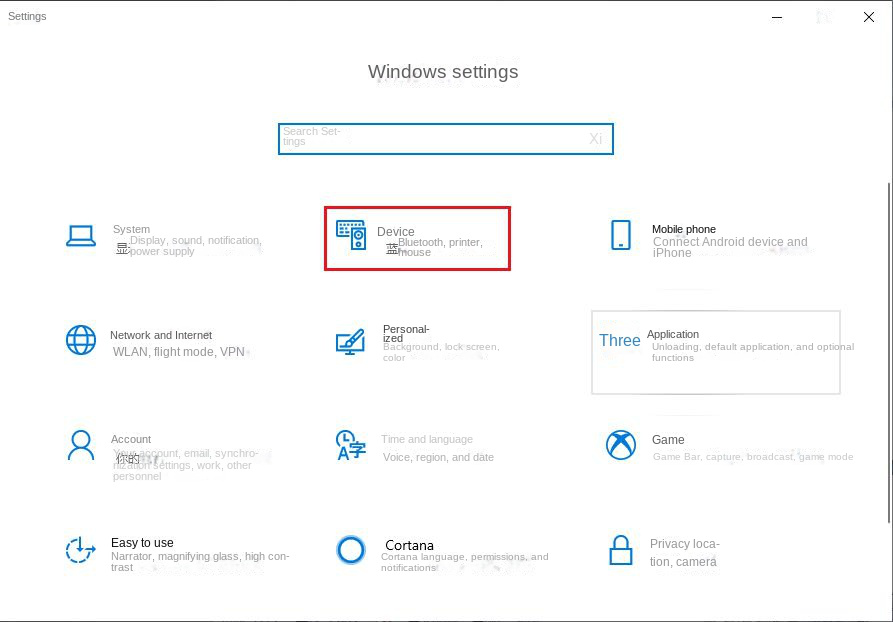Click the Mobile phone icon
Viewport: 893px width, 622px height.
coord(621,236)
